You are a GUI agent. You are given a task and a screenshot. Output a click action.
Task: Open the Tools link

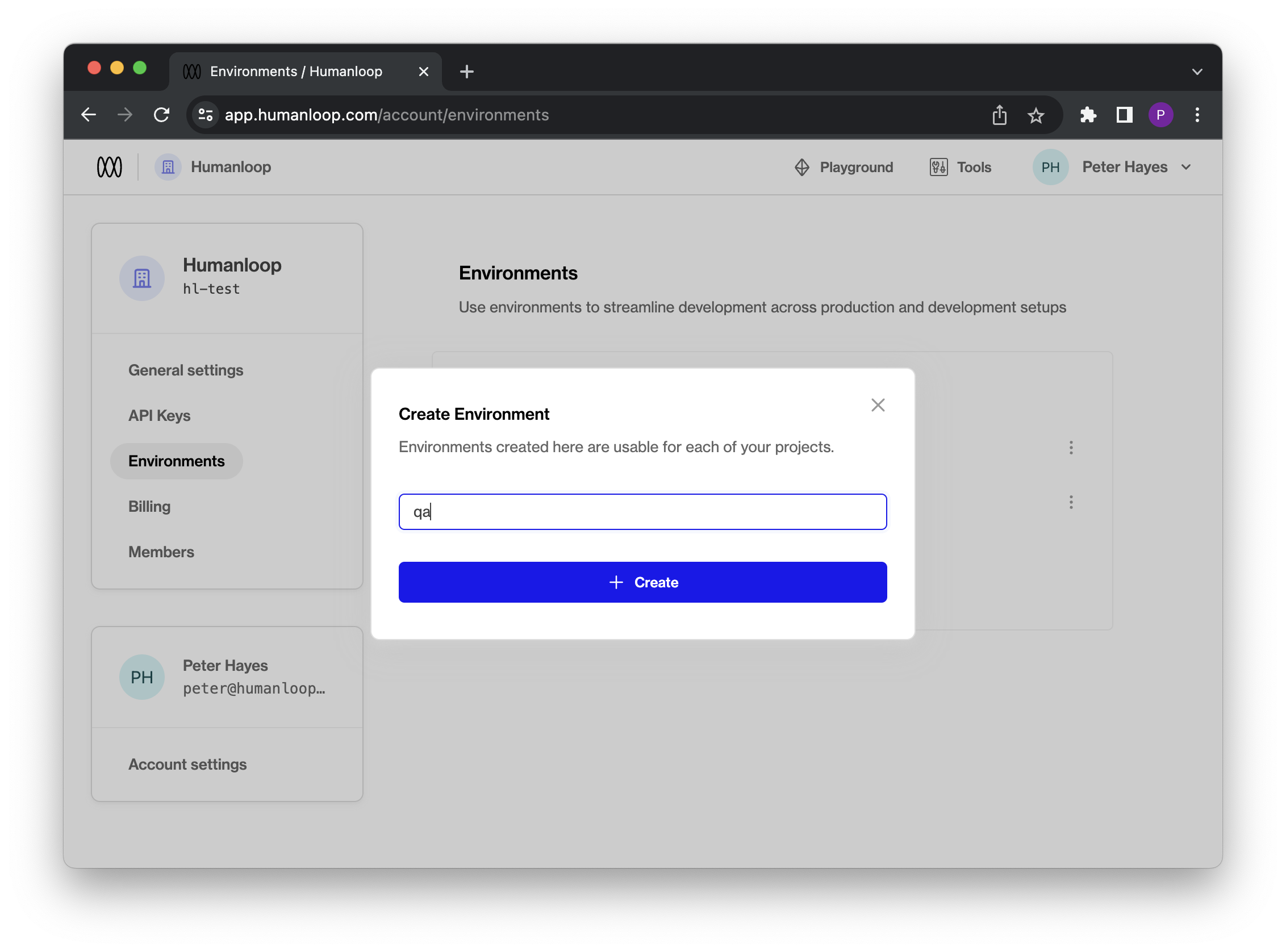960,167
